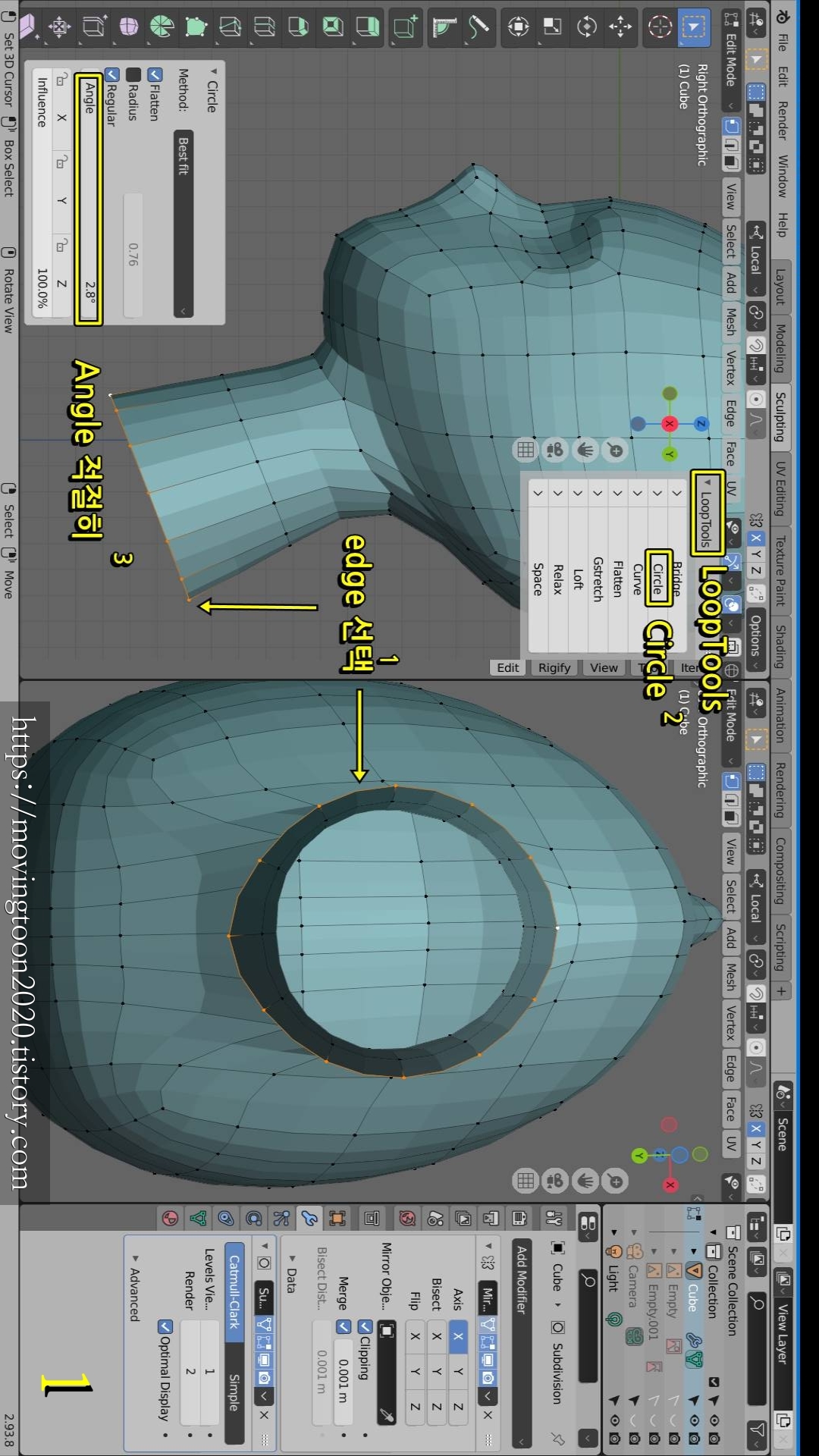Expand the Advanced section of Subdivision modifier
Viewport: 819px width, 1456px height.
135,1288
